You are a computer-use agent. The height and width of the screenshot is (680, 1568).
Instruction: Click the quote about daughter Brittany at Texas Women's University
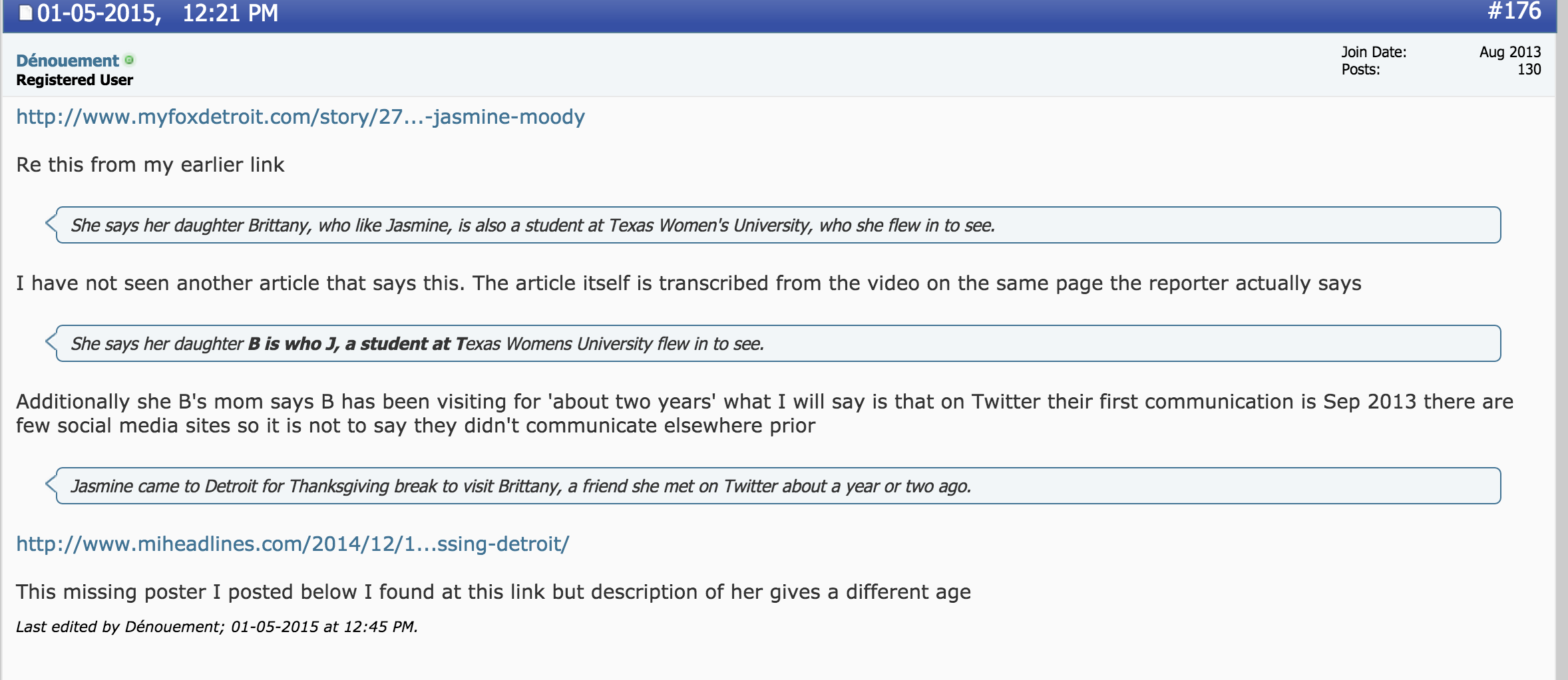click(x=532, y=226)
